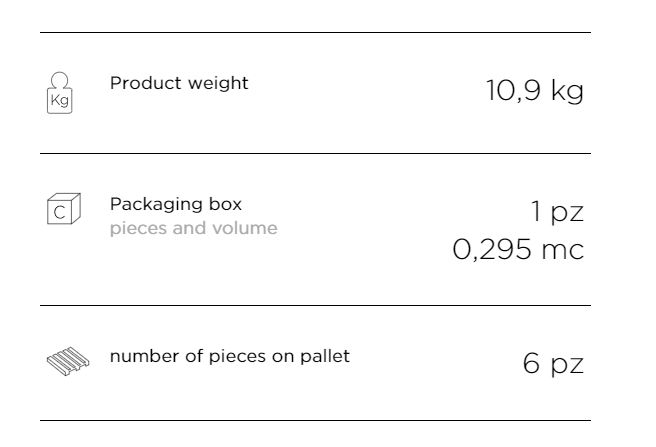Click divider line below Product weight row

pyautogui.click(x=315, y=153)
